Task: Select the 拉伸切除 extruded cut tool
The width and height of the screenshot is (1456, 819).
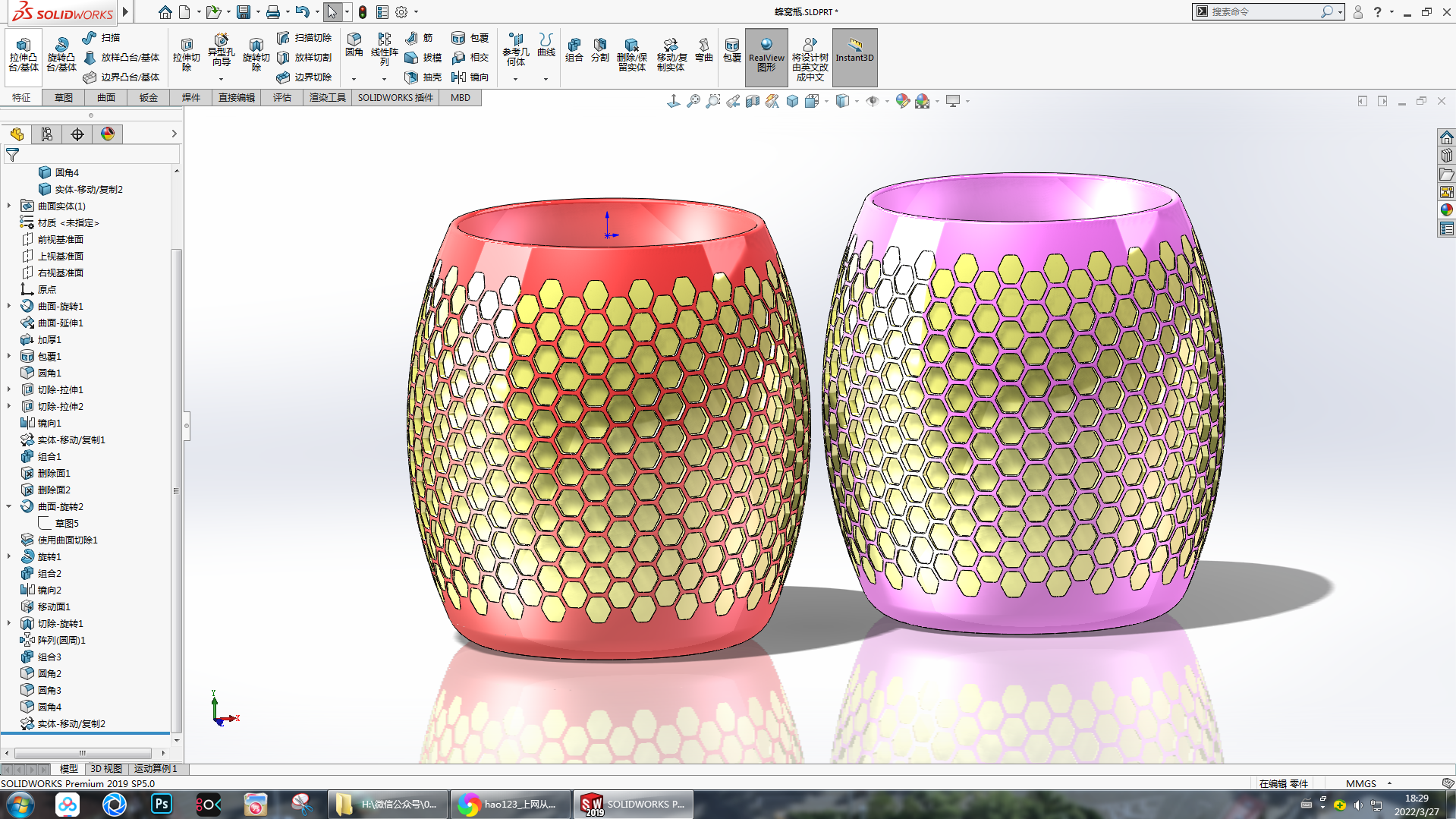Action: [x=186, y=54]
